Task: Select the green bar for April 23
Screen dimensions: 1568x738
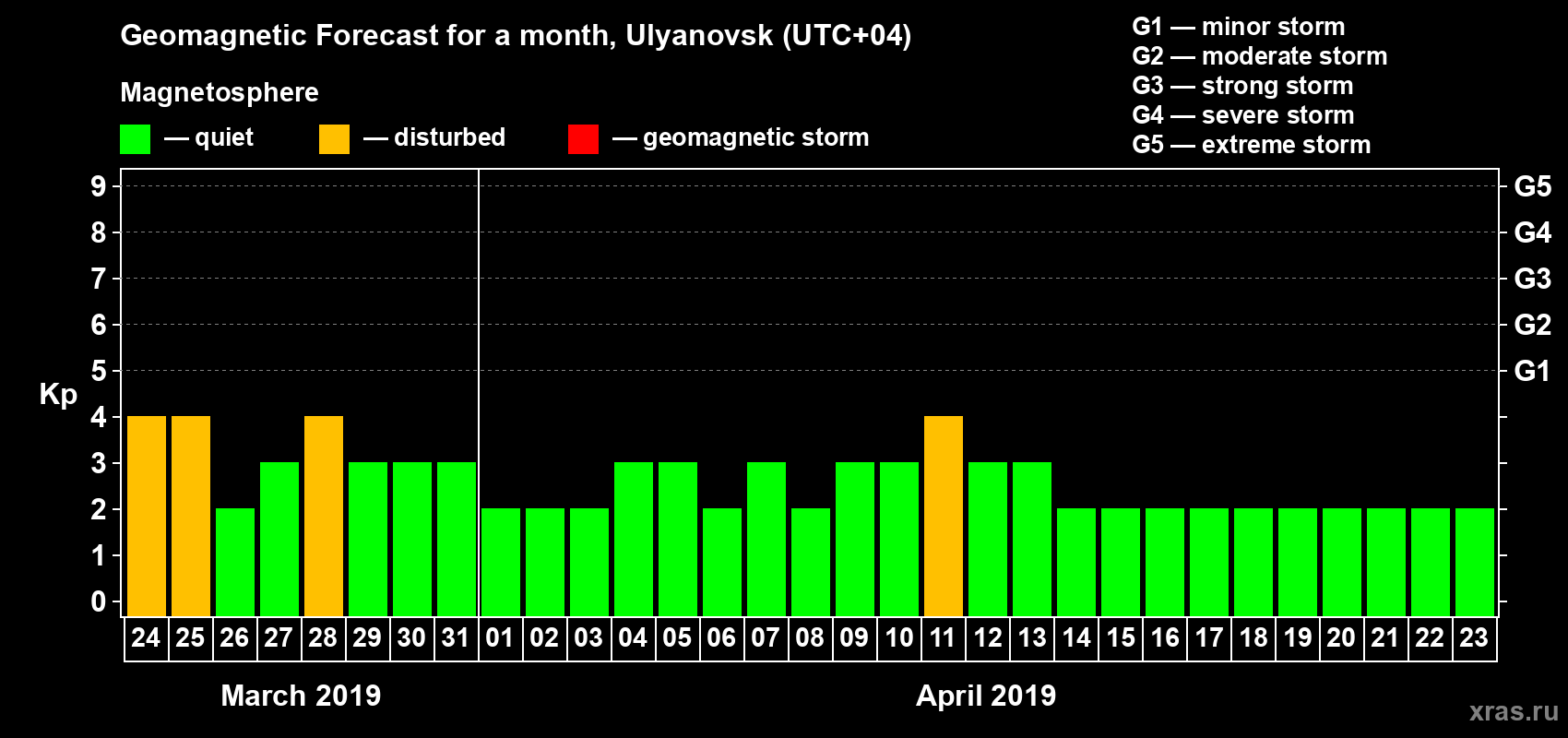Action: click(1475, 563)
